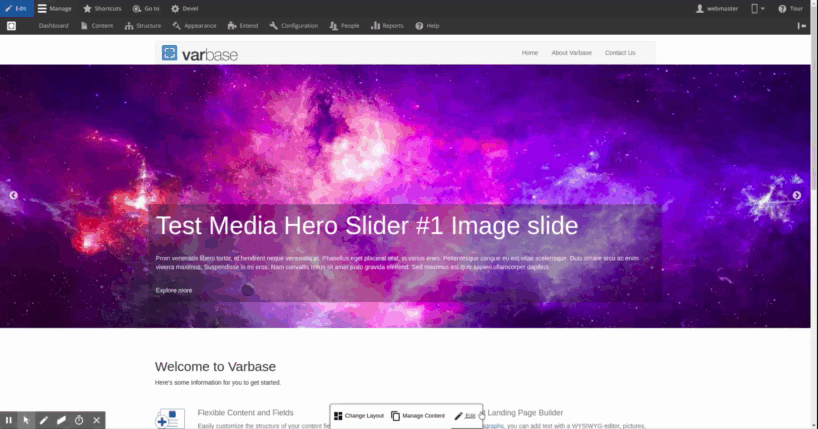Screen dimensions: 818x429
Task: Click the Landing Page Builder heading
Action: click(525, 412)
